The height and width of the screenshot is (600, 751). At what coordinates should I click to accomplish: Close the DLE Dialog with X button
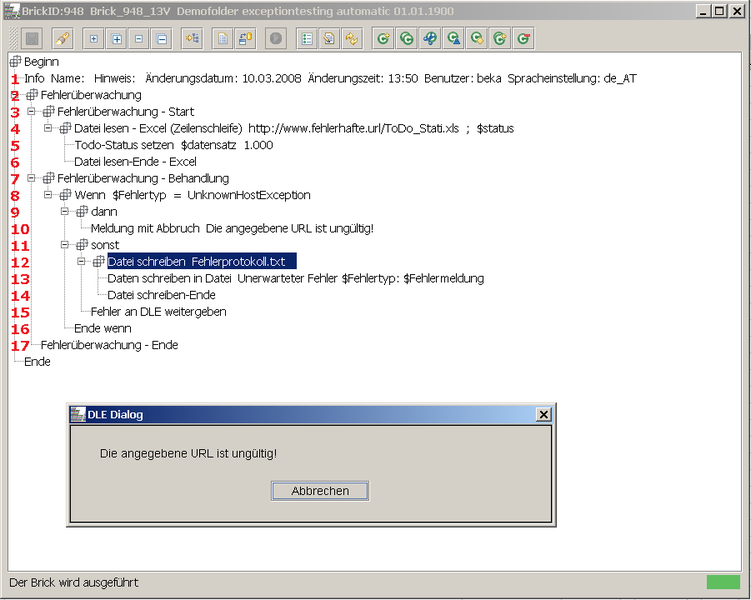(x=543, y=414)
